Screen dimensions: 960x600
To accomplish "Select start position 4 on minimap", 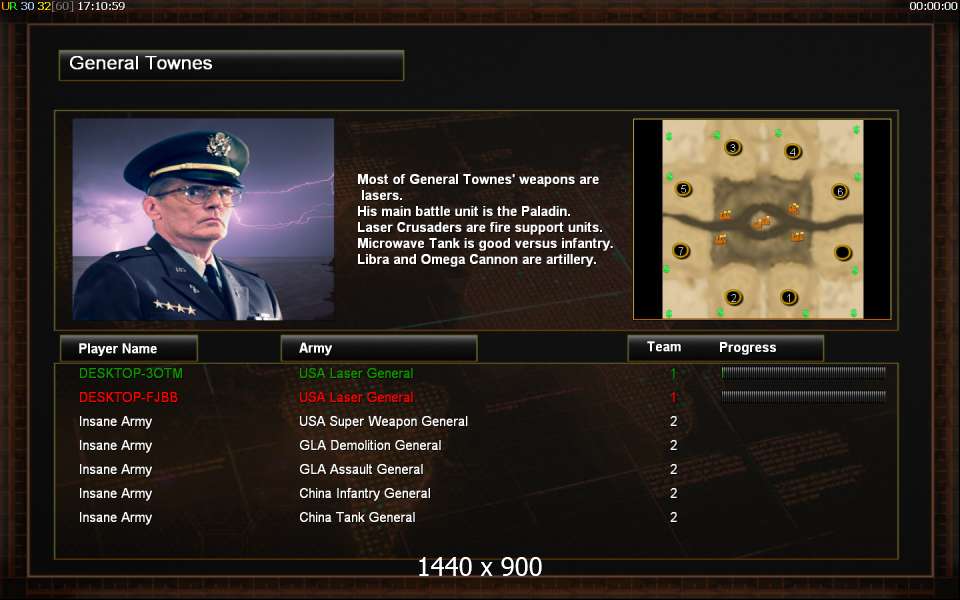I will [793, 151].
